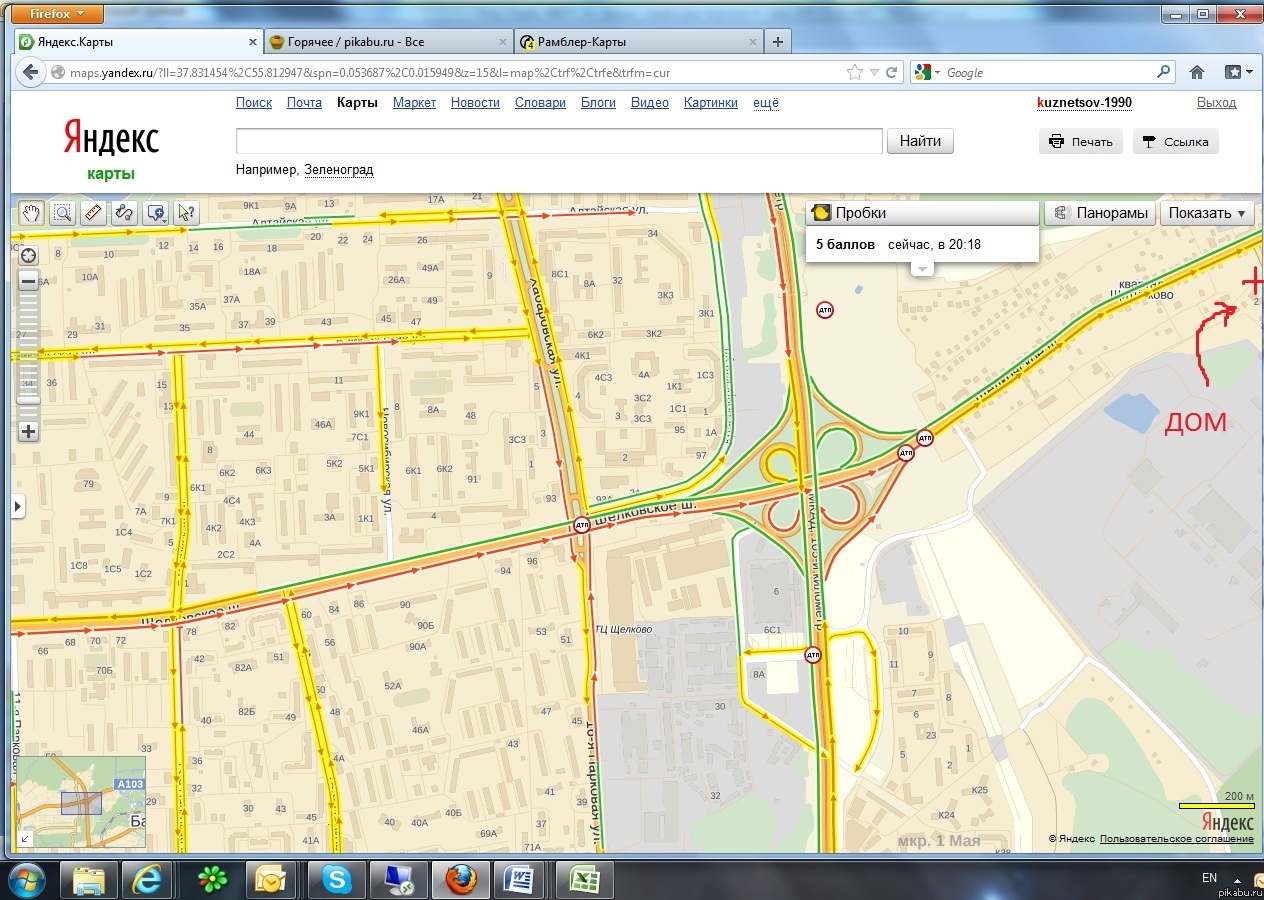
Task: Click the browser back arrow button
Action: (x=30, y=72)
